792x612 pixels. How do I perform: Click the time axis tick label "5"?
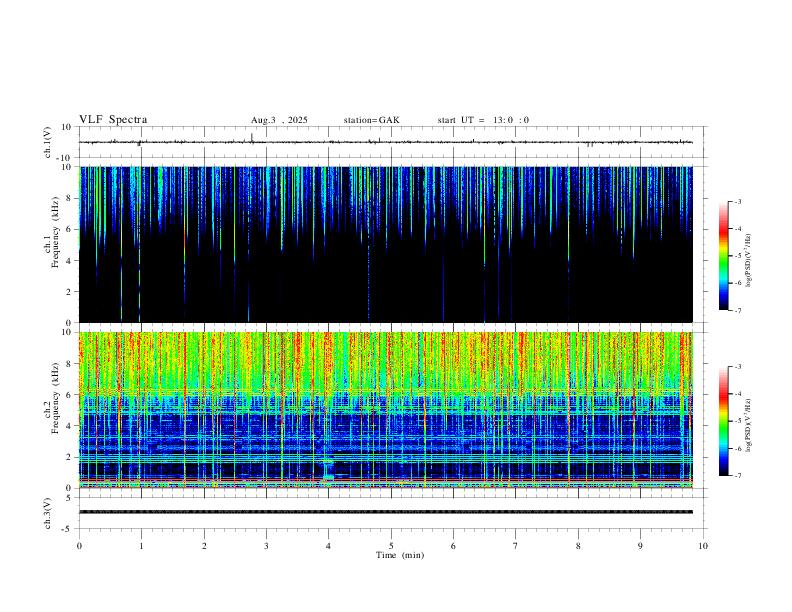tap(391, 546)
